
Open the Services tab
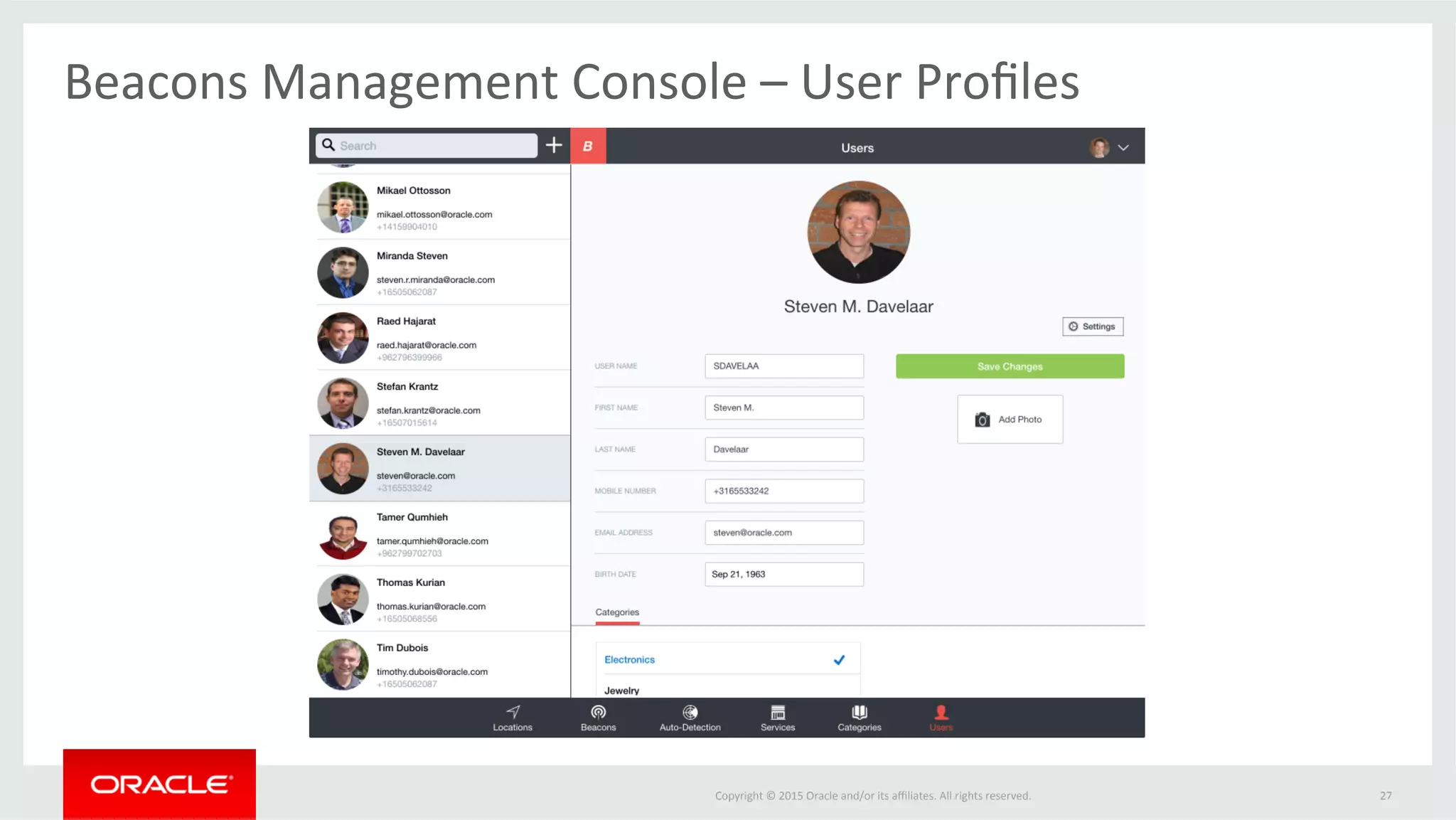778,718
